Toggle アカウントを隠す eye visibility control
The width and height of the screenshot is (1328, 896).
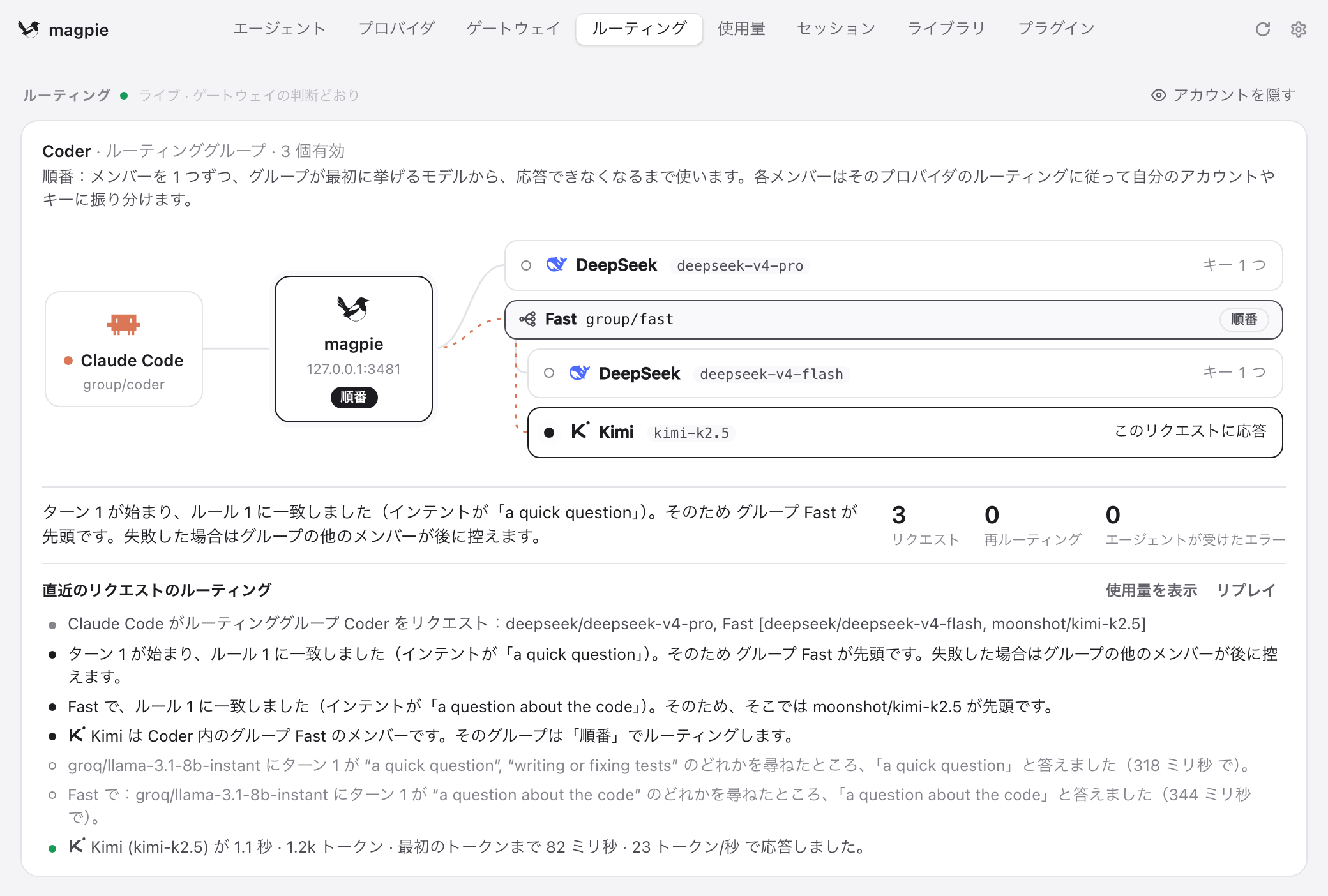click(x=1223, y=95)
